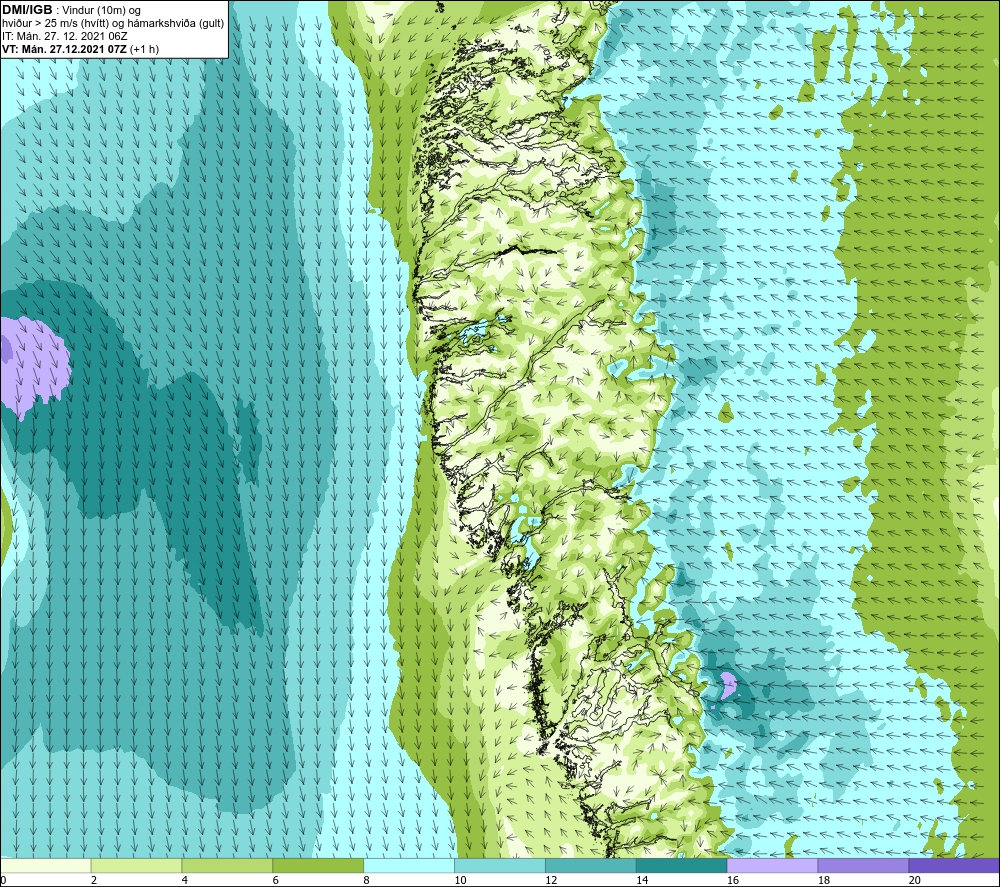1000x887 pixels.
Task: Select the 6–8 m/s olive green legend swatch
Action: pos(318,865)
